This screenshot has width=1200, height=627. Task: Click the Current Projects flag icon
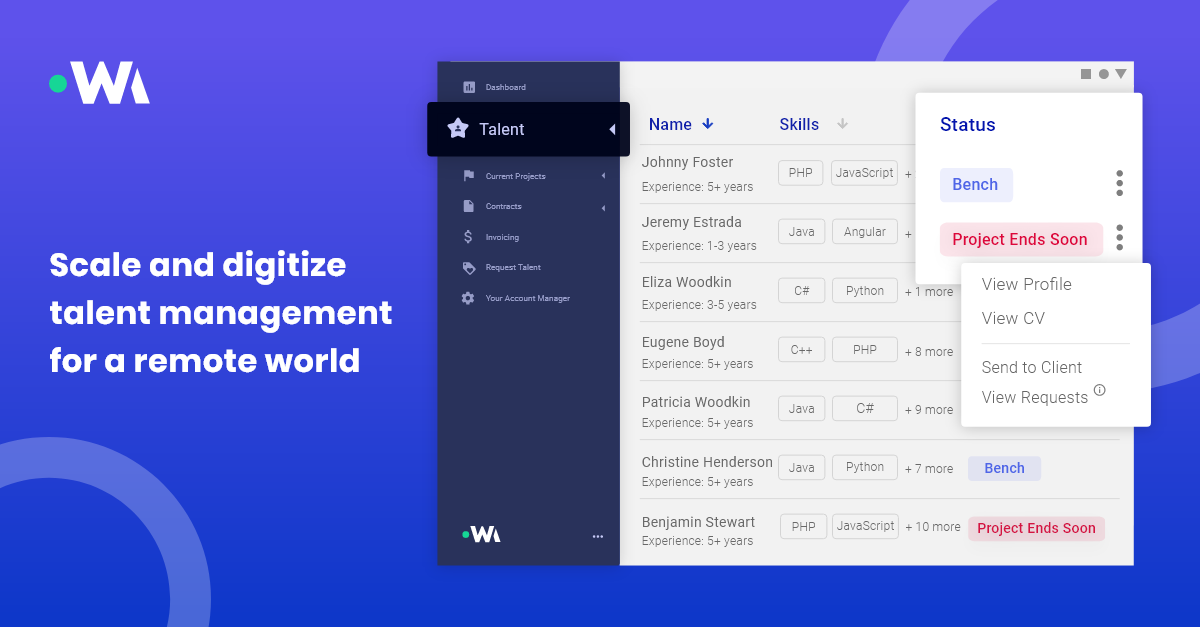tap(469, 176)
